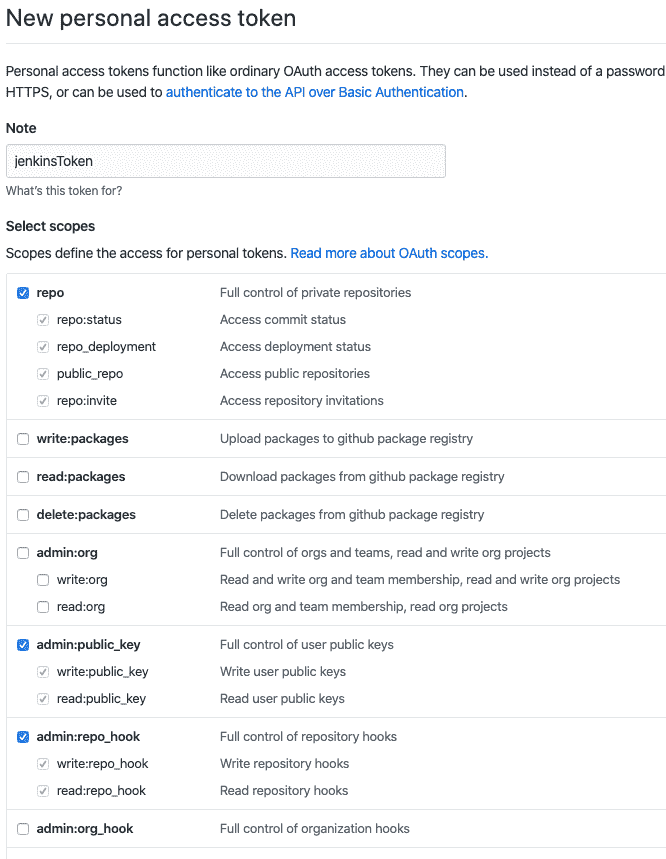
Task: Disable the admin:repo_hook scope
Action: pyautogui.click(x=23, y=737)
